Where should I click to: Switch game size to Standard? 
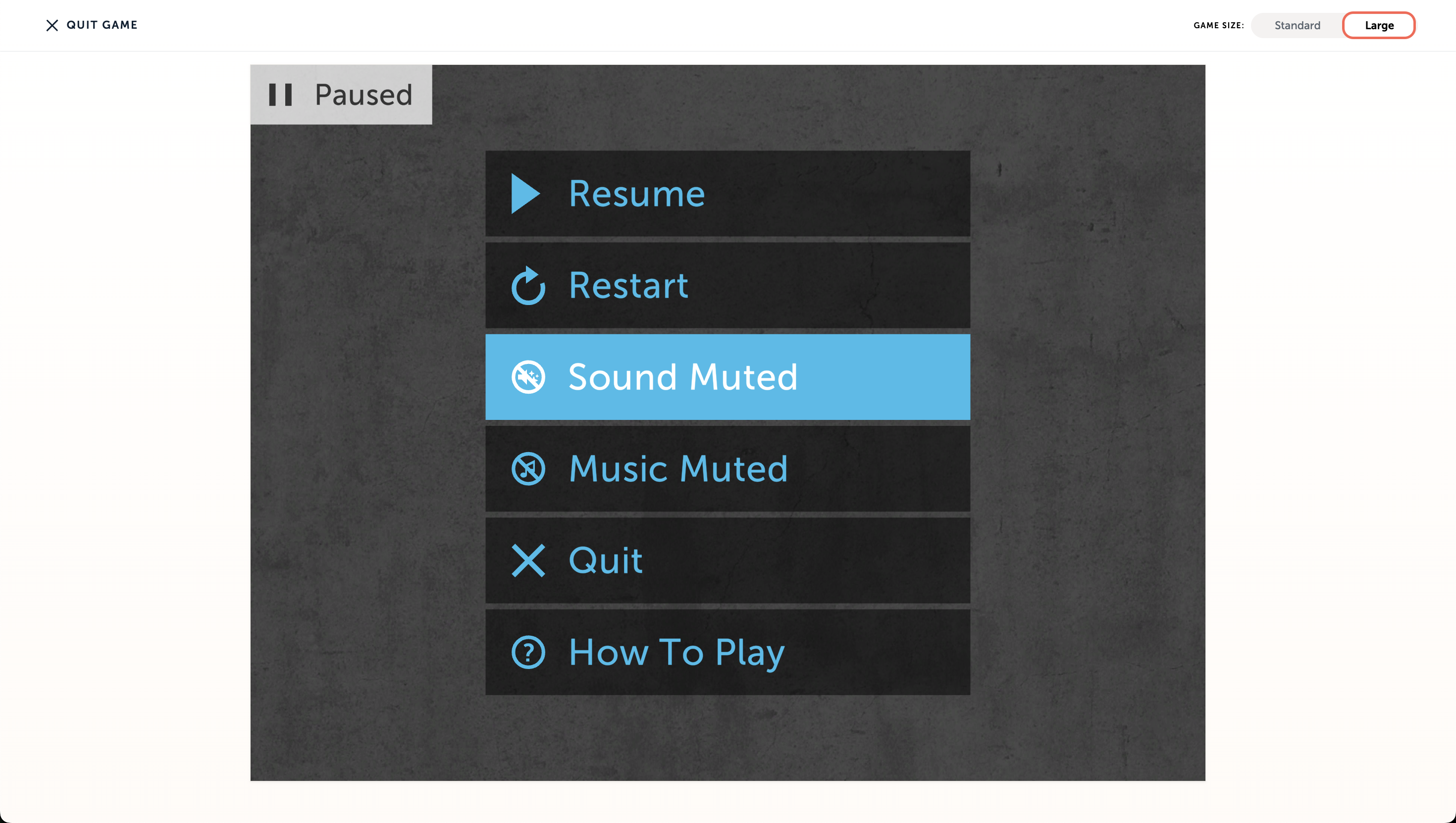tap(1297, 25)
